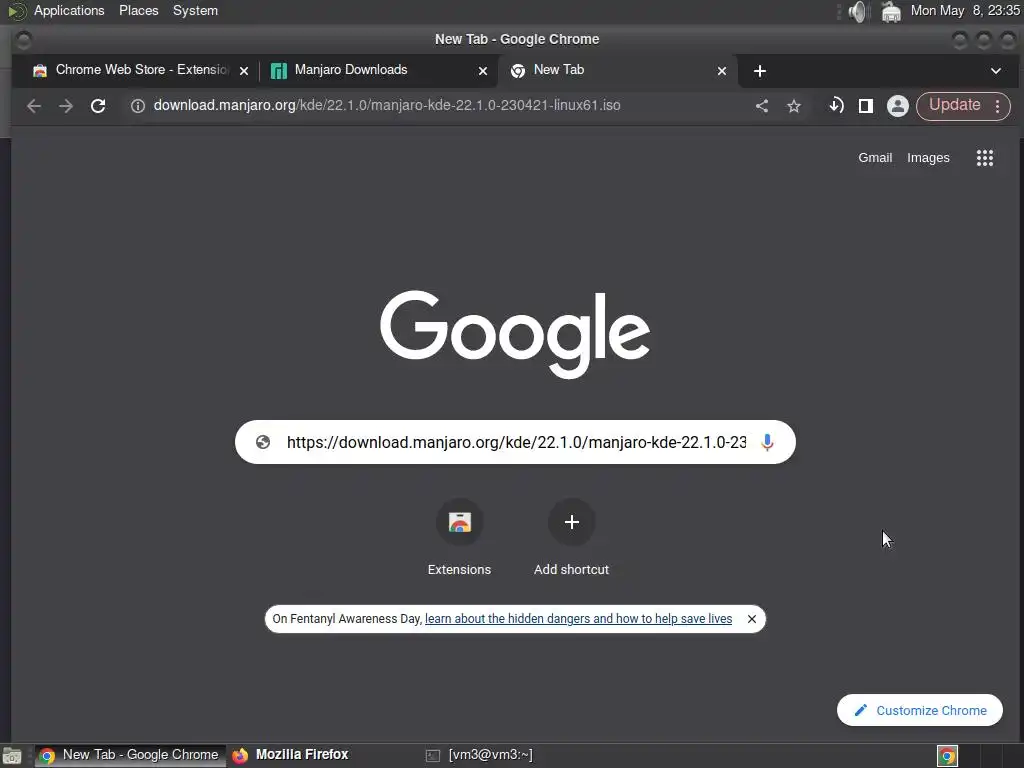Open the Gmail link
Image resolution: width=1024 pixels, height=768 pixels.
click(x=875, y=157)
